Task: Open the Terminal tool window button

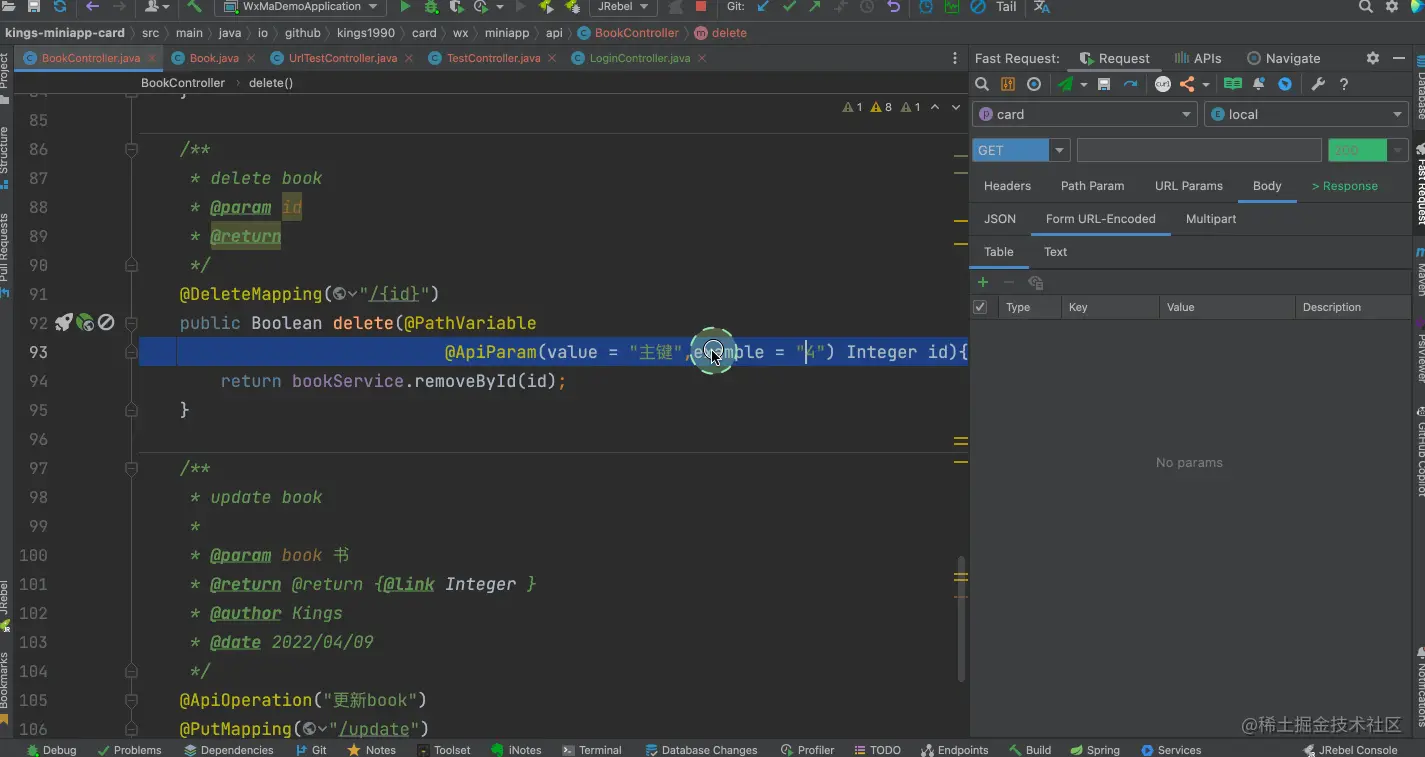Action: (x=592, y=750)
